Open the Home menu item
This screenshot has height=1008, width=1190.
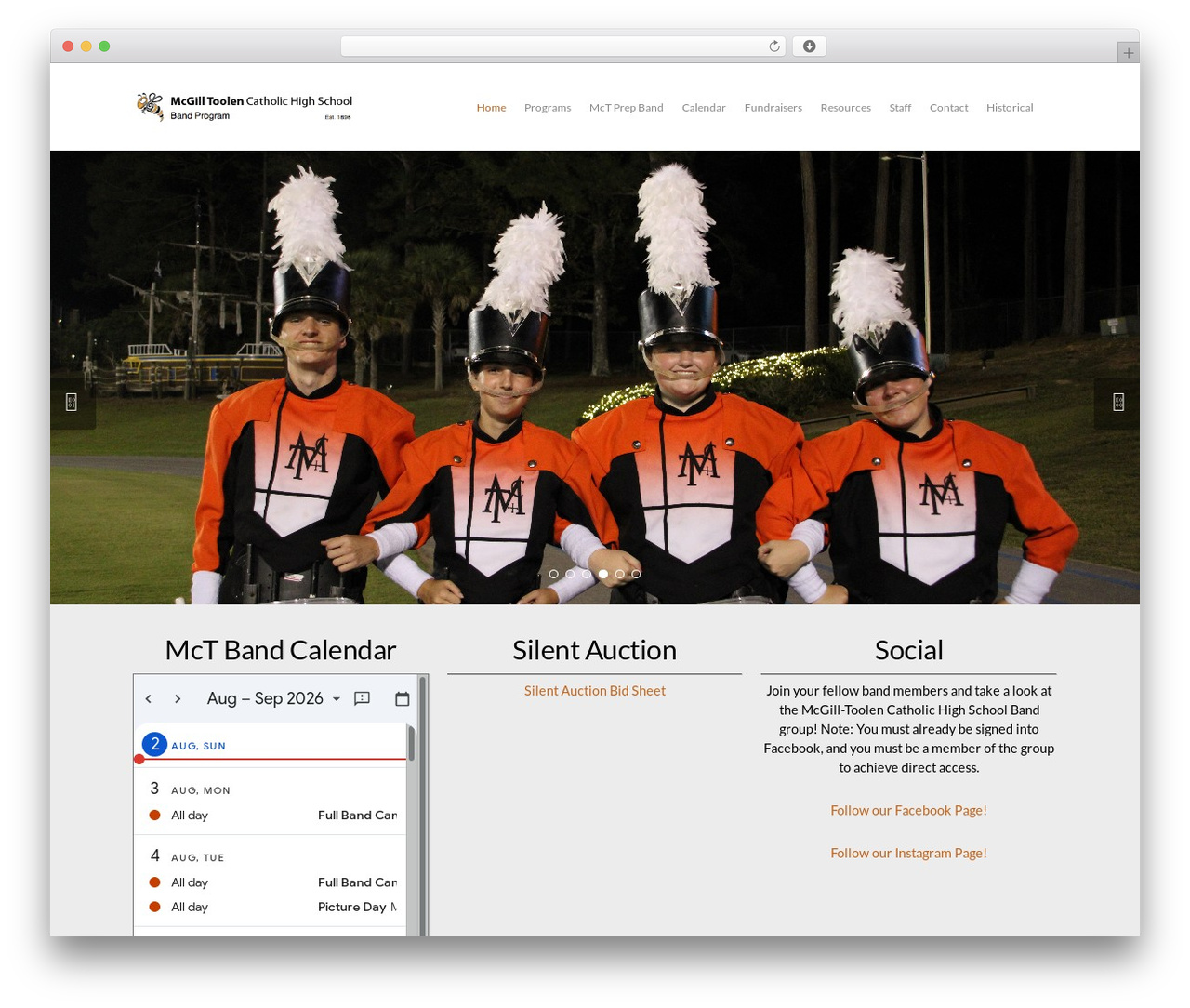[x=491, y=108]
